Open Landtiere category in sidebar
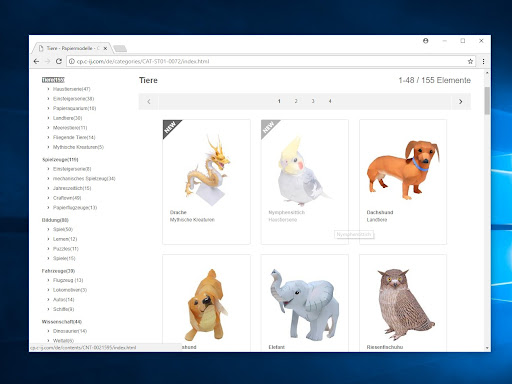The width and height of the screenshot is (512, 384). 67,118
